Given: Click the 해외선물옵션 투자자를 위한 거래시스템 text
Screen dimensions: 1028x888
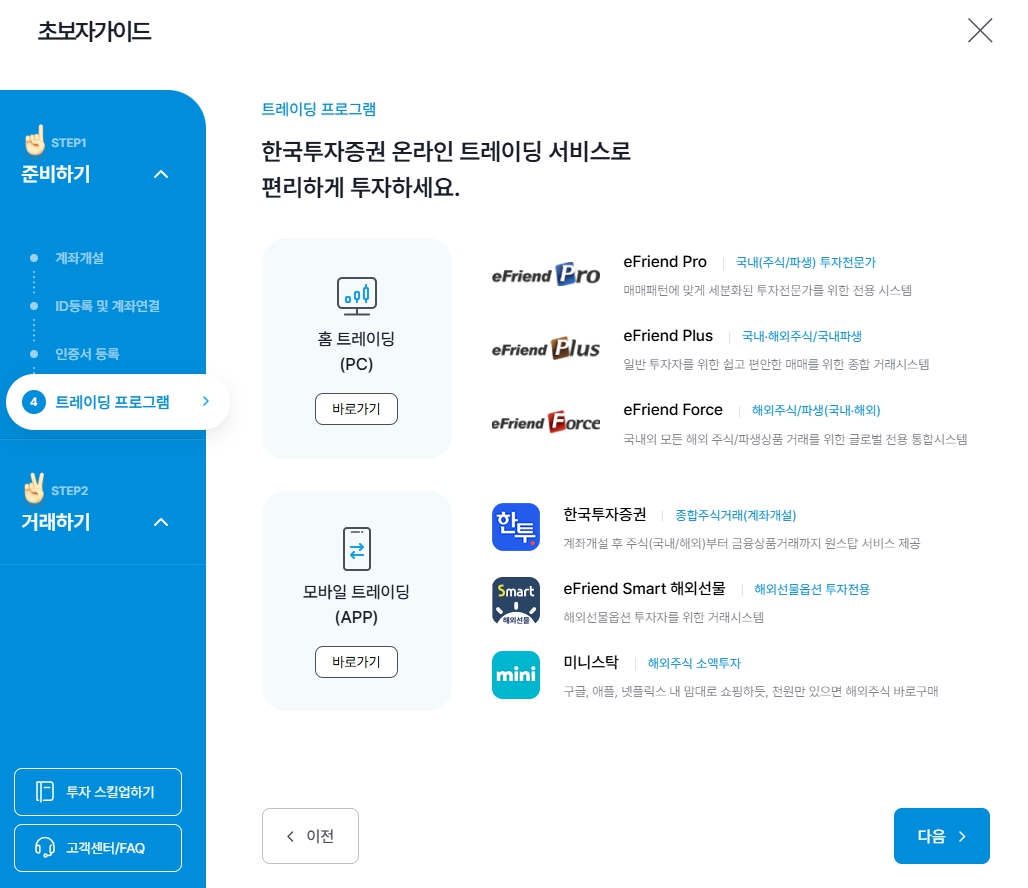Looking at the screenshot, I should click(x=663, y=618).
